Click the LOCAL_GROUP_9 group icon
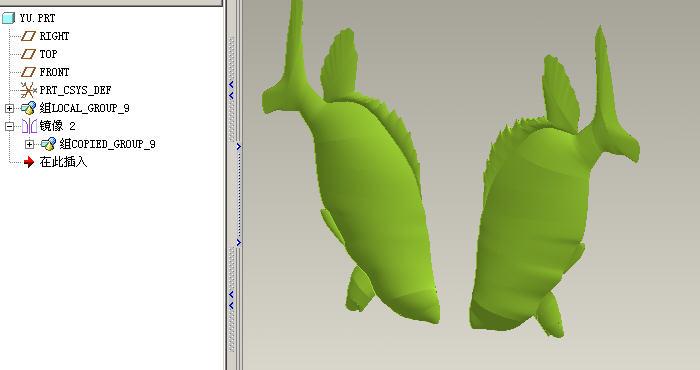 tap(29, 108)
